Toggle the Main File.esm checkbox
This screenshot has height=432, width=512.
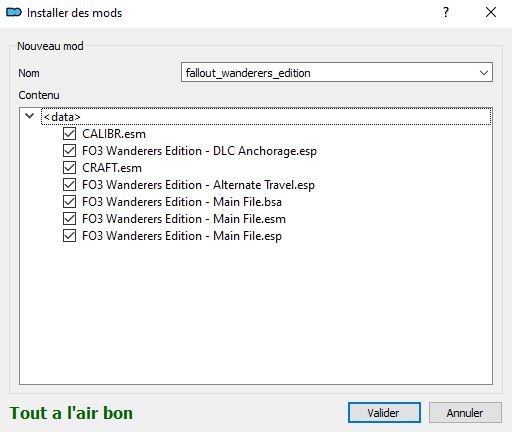click(69, 219)
